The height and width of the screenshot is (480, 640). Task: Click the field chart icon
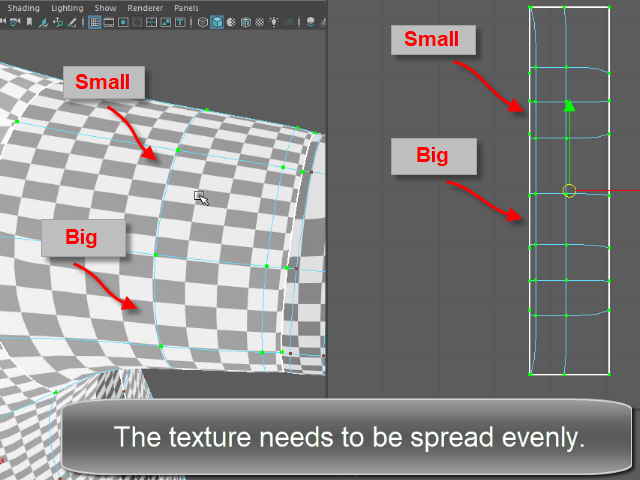coord(151,21)
